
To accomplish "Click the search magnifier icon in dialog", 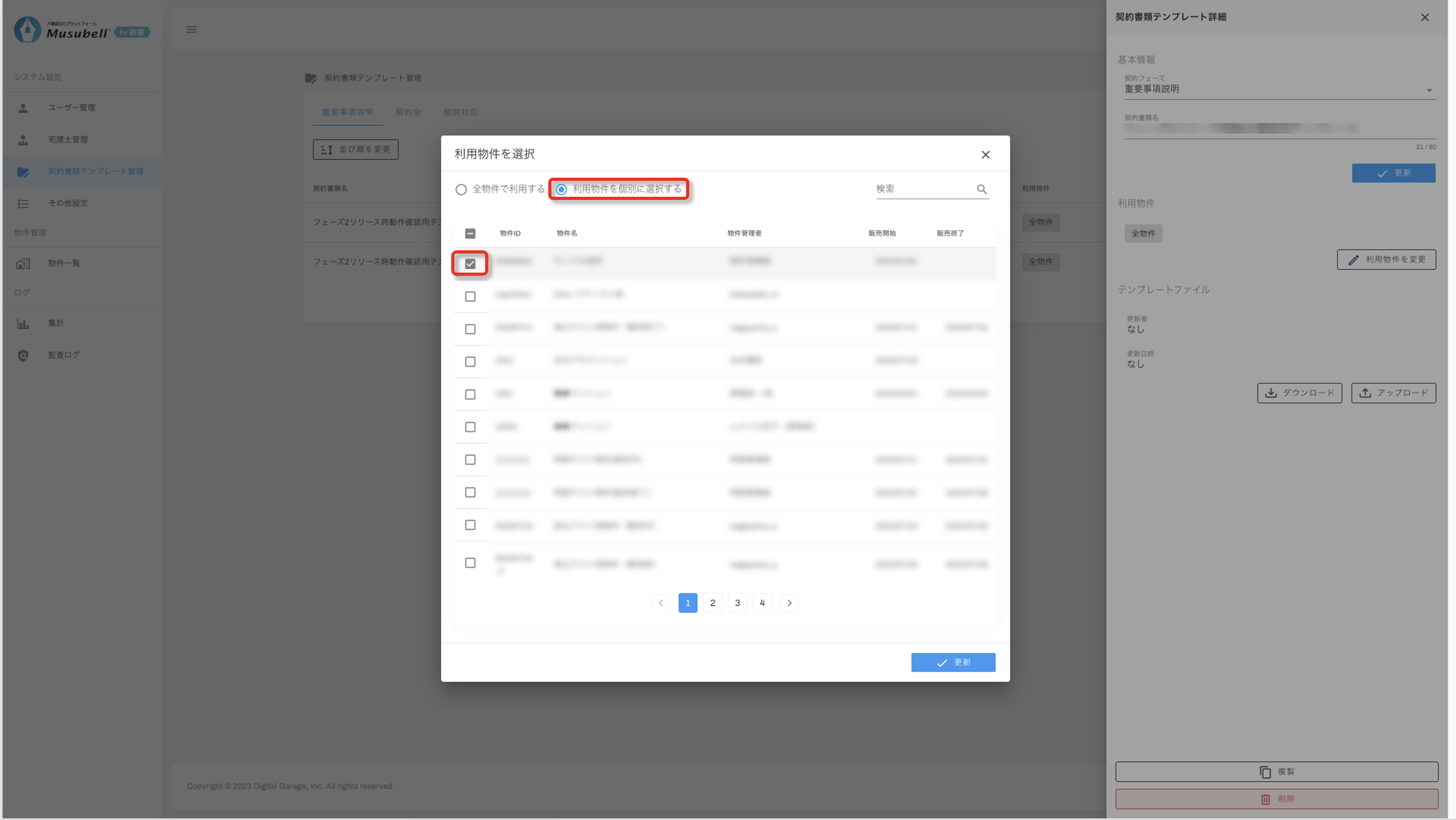I will 982,189.
